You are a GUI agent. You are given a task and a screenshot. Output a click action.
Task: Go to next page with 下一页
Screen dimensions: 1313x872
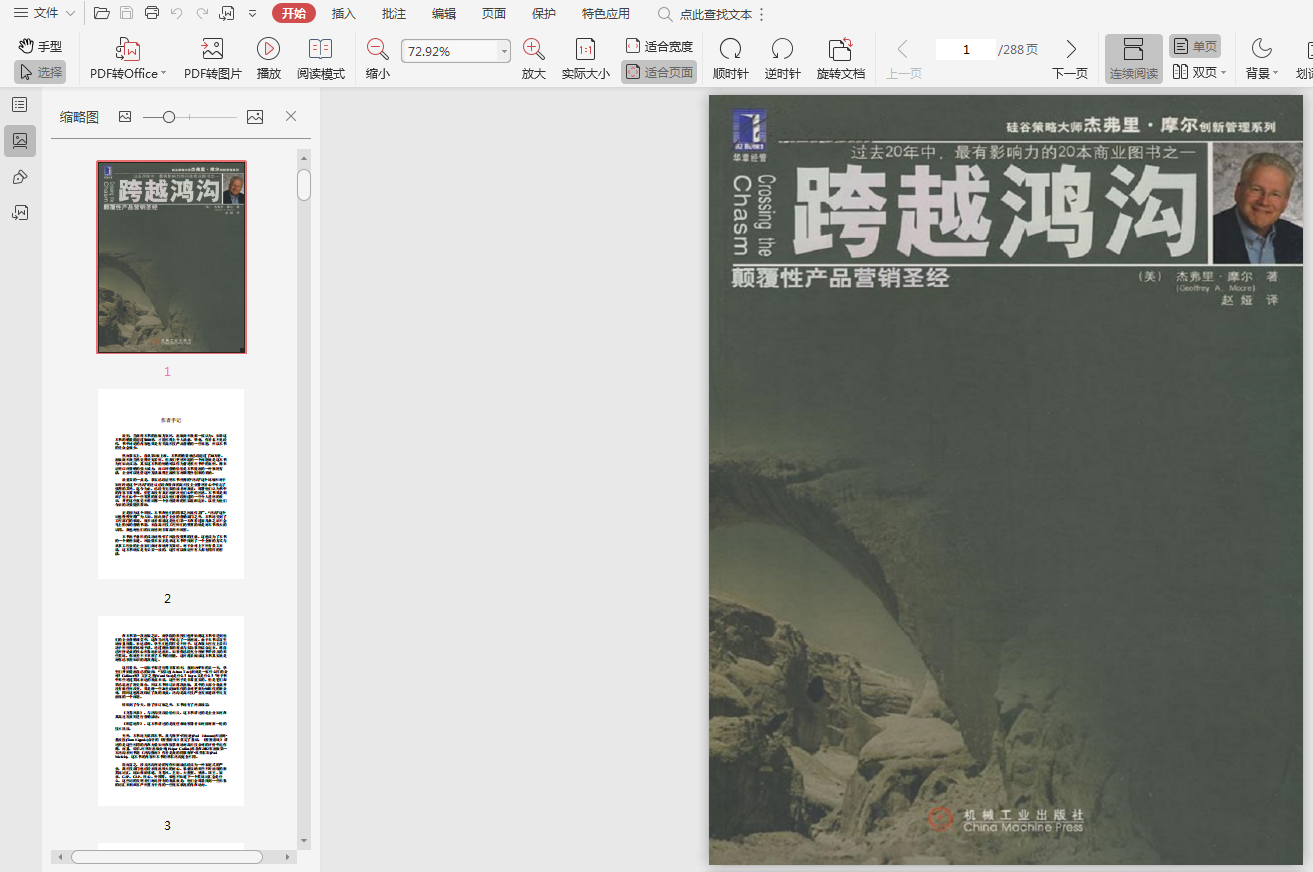1070,58
